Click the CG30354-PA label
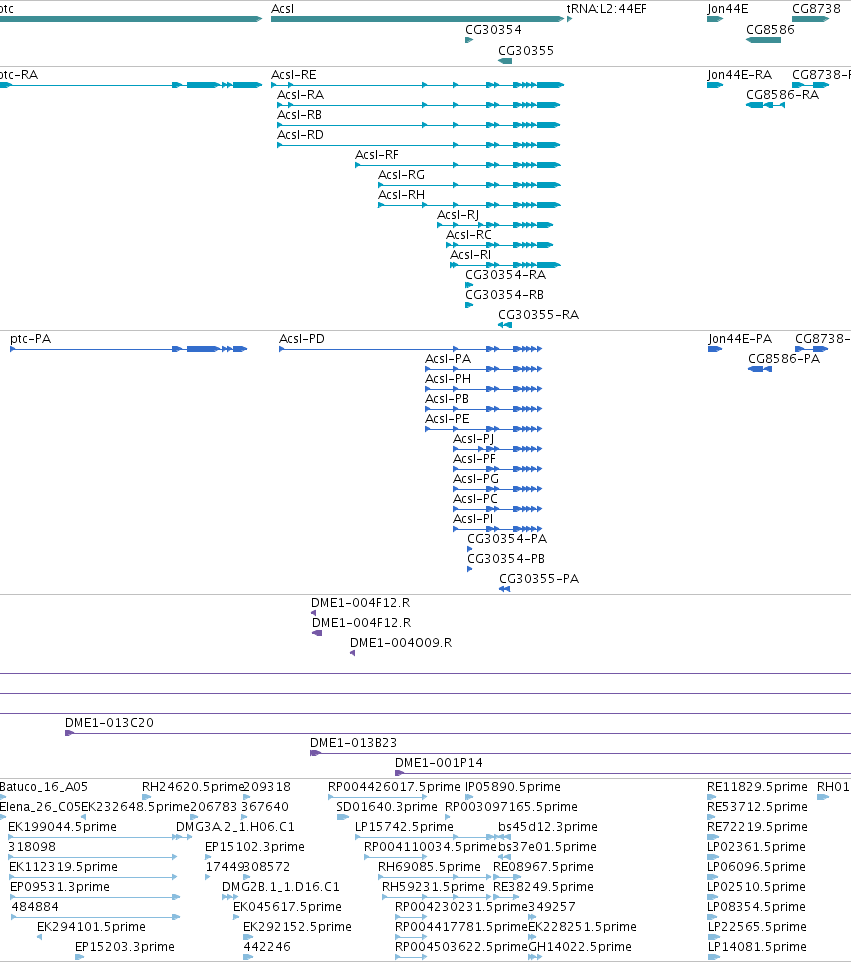The width and height of the screenshot is (851, 962). pos(507,539)
